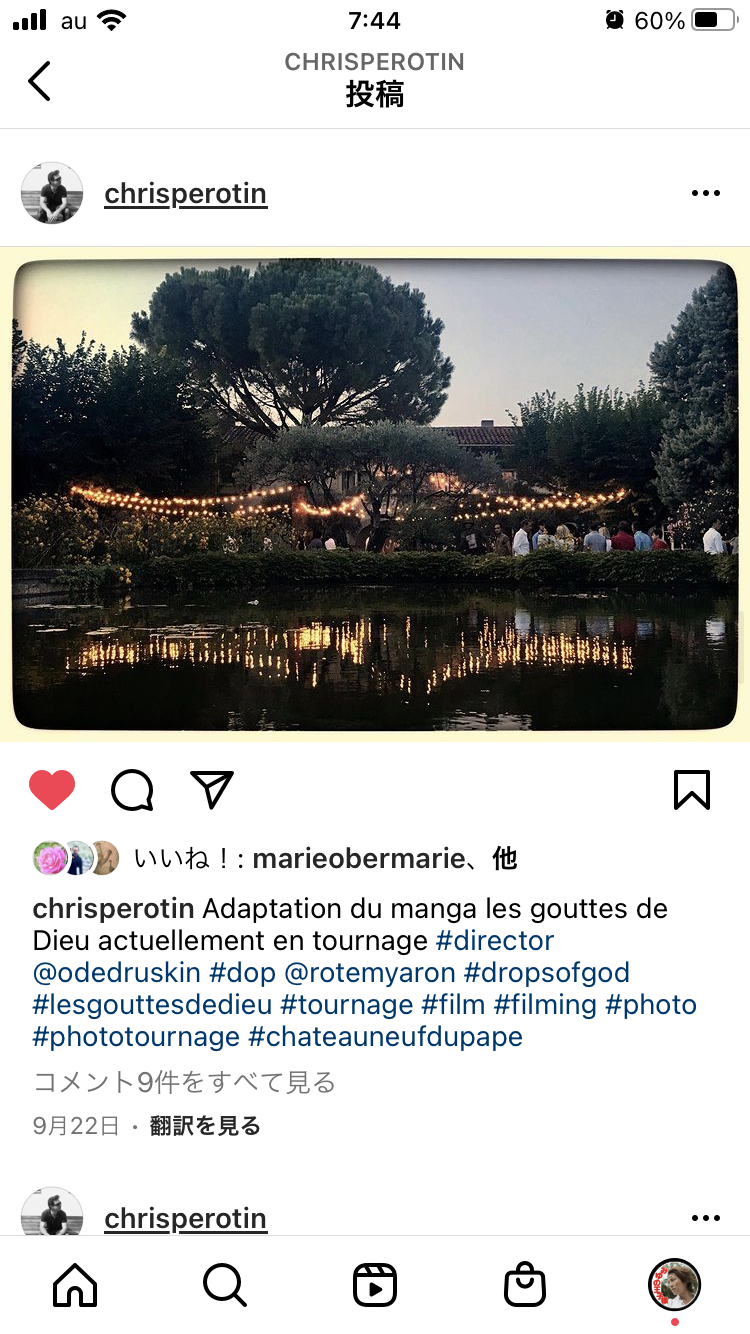Open the chrisperotin username link above the photo

[x=186, y=193]
